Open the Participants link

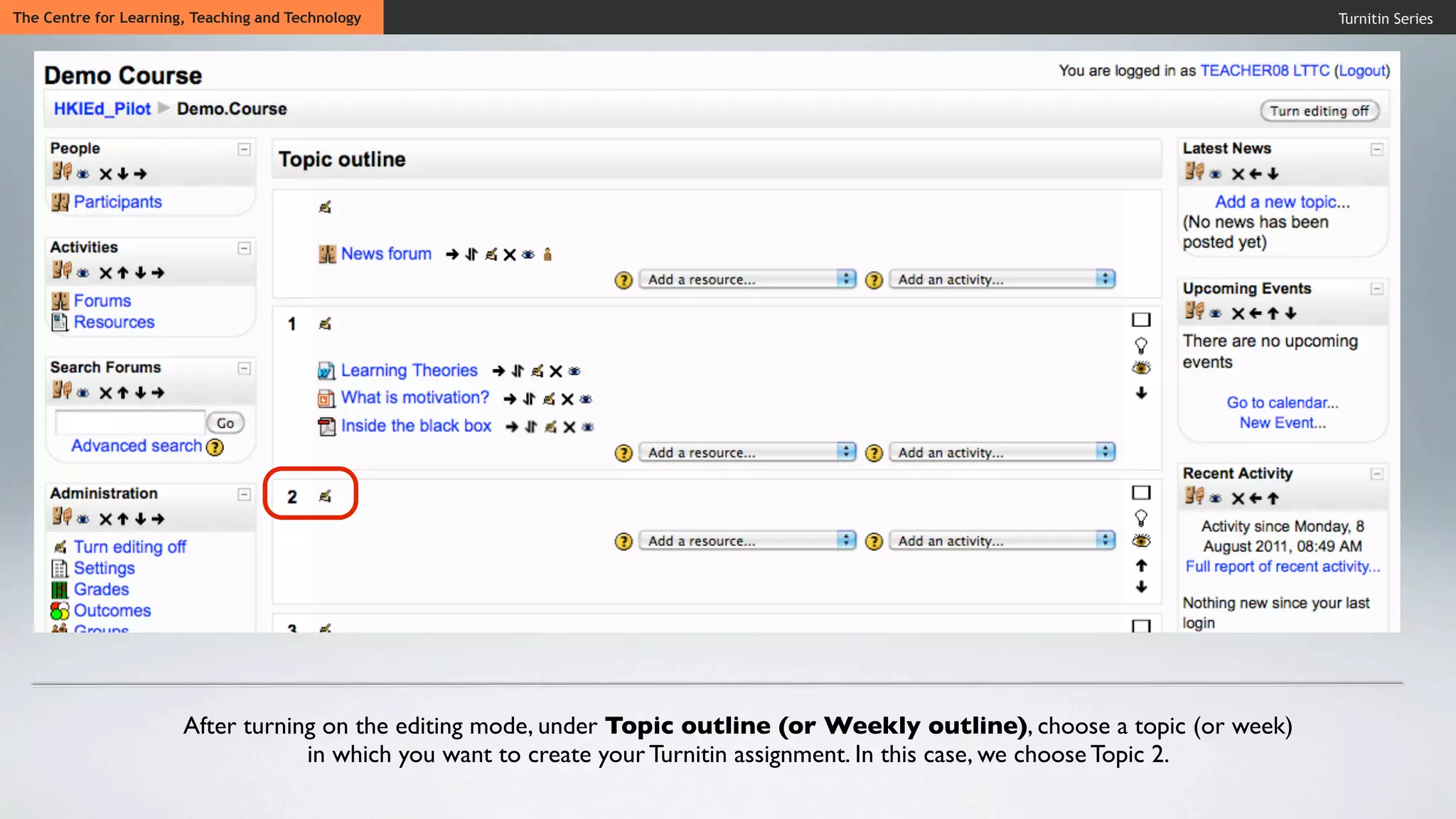(x=117, y=202)
